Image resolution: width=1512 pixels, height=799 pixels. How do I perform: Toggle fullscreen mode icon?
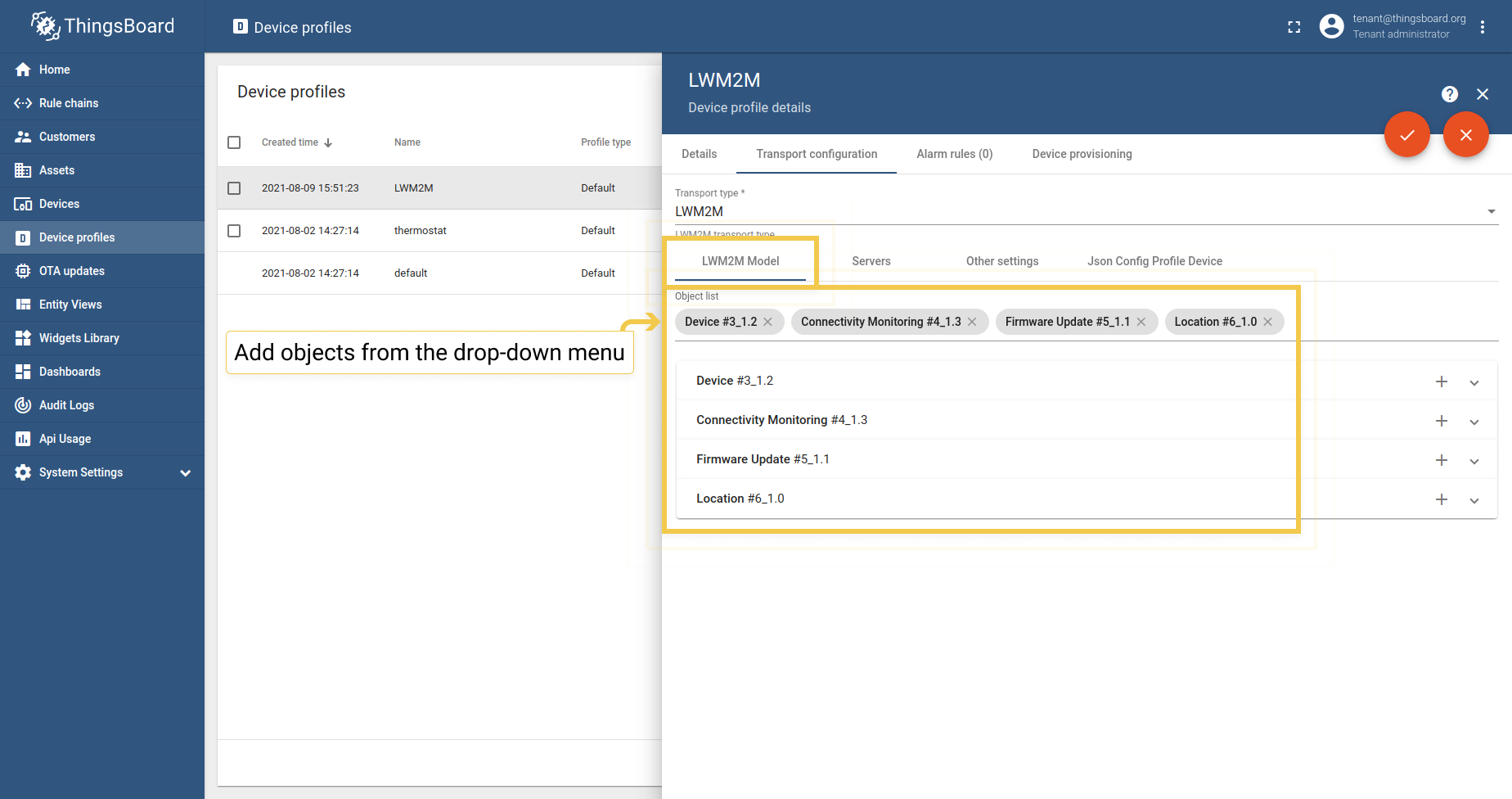tap(1294, 27)
